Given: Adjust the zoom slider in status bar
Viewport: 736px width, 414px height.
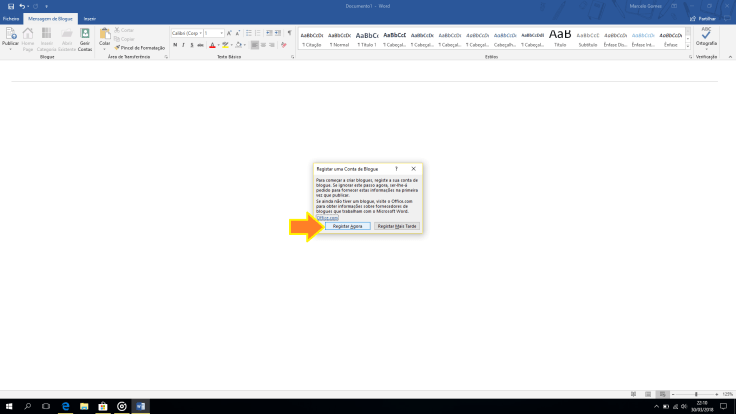Looking at the screenshot, I should [696, 394].
